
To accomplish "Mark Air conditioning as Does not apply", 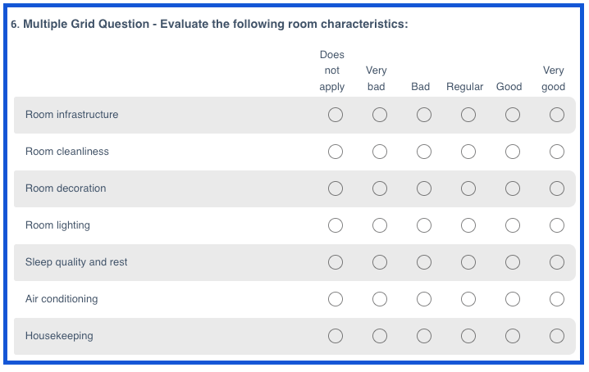I will (x=335, y=299).
